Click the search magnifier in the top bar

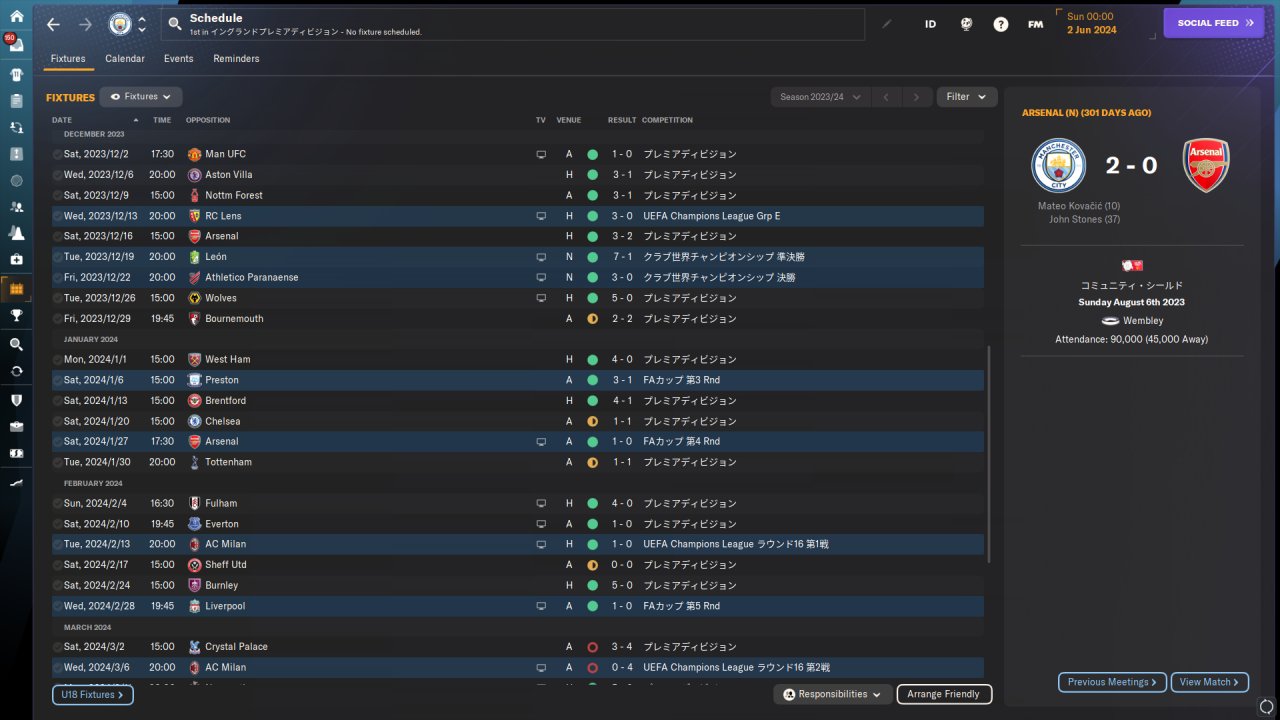(x=175, y=24)
